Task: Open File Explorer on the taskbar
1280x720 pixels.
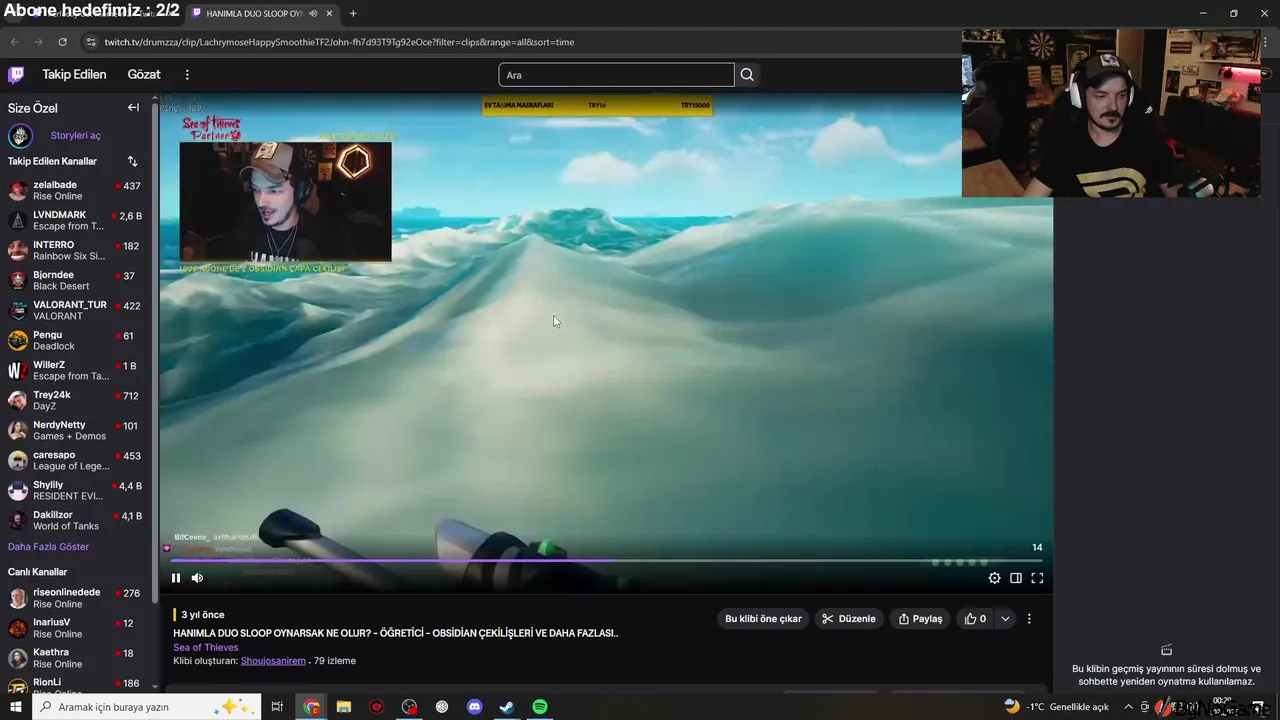Action: (x=344, y=707)
